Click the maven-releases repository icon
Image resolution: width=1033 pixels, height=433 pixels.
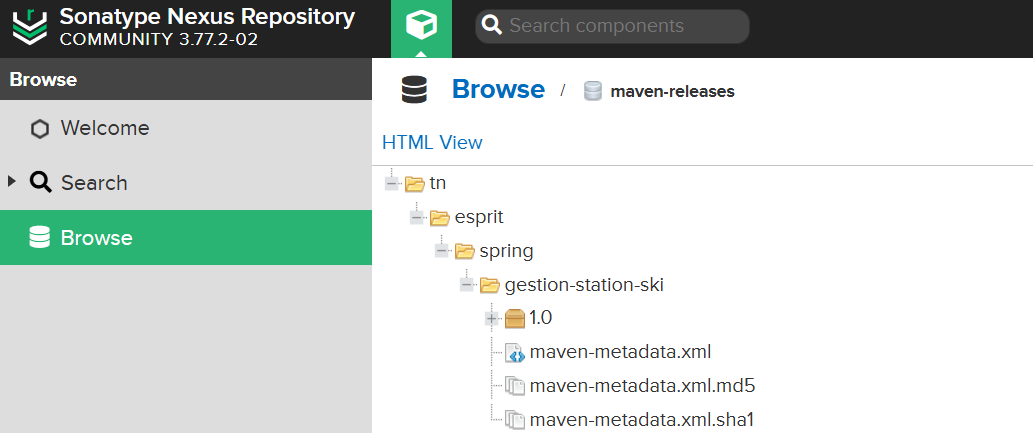pyautogui.click(x=593, y=91)
